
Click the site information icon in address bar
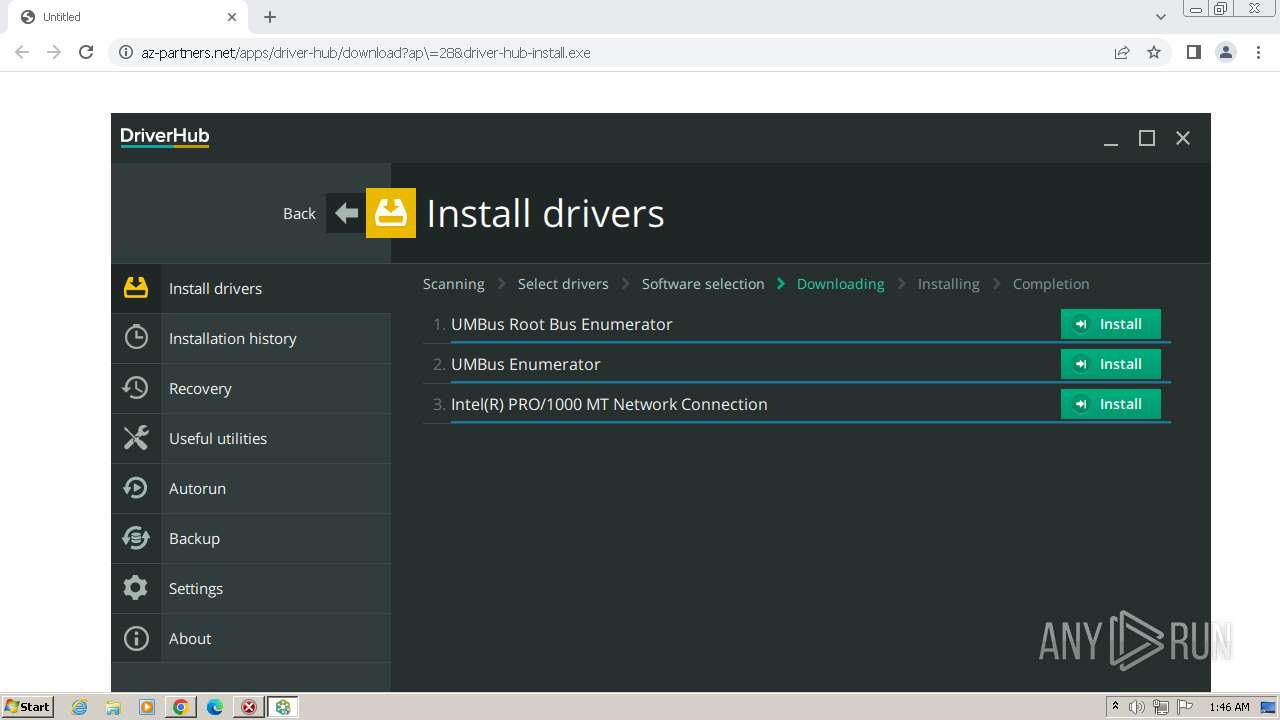126,52
